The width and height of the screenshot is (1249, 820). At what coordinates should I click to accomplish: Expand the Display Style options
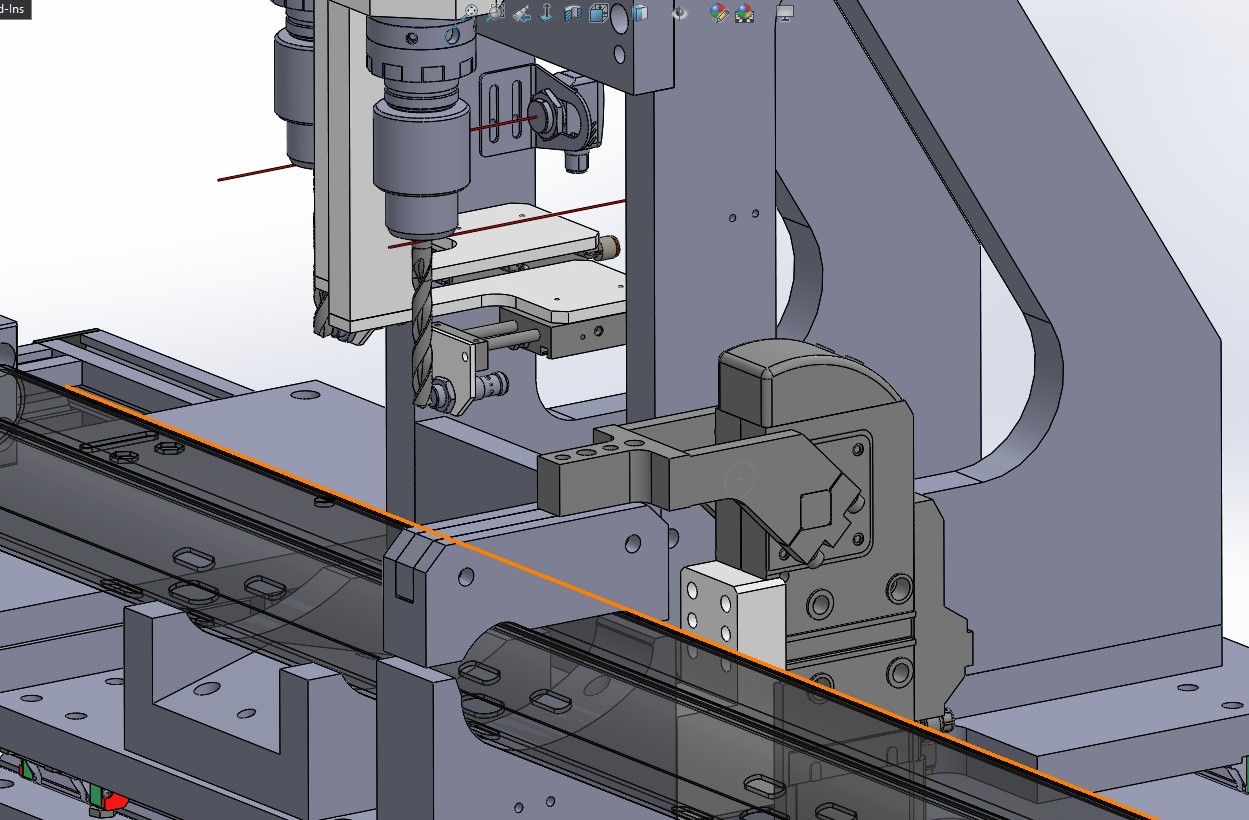click(639, 12)
